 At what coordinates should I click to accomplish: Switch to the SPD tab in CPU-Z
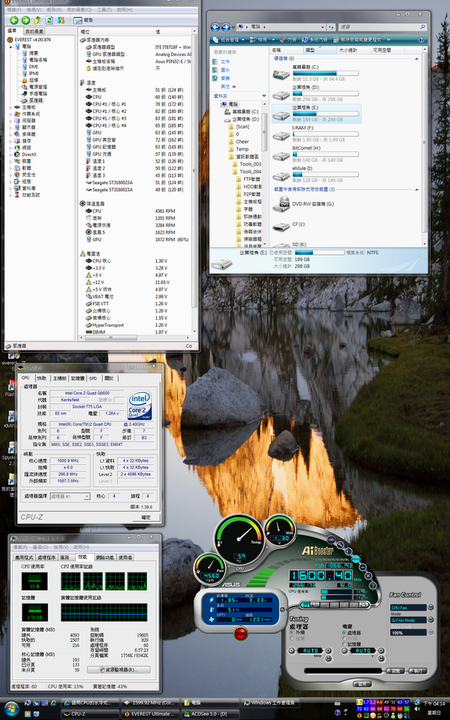[x=93, y=378]
